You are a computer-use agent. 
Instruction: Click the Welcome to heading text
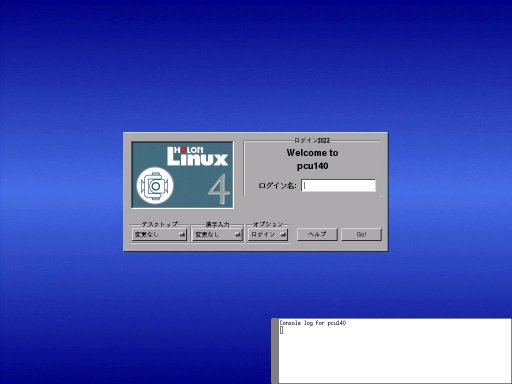pyautogui.click(x=312, y=153)
